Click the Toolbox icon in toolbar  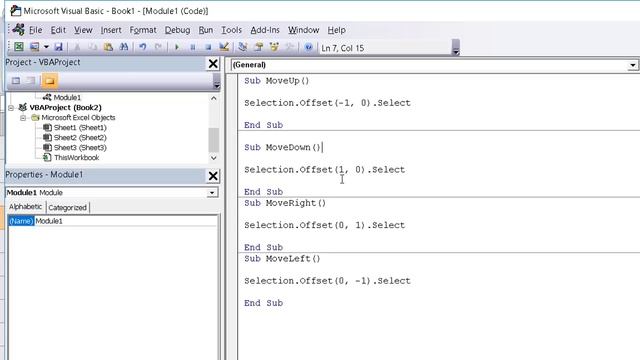290,47
